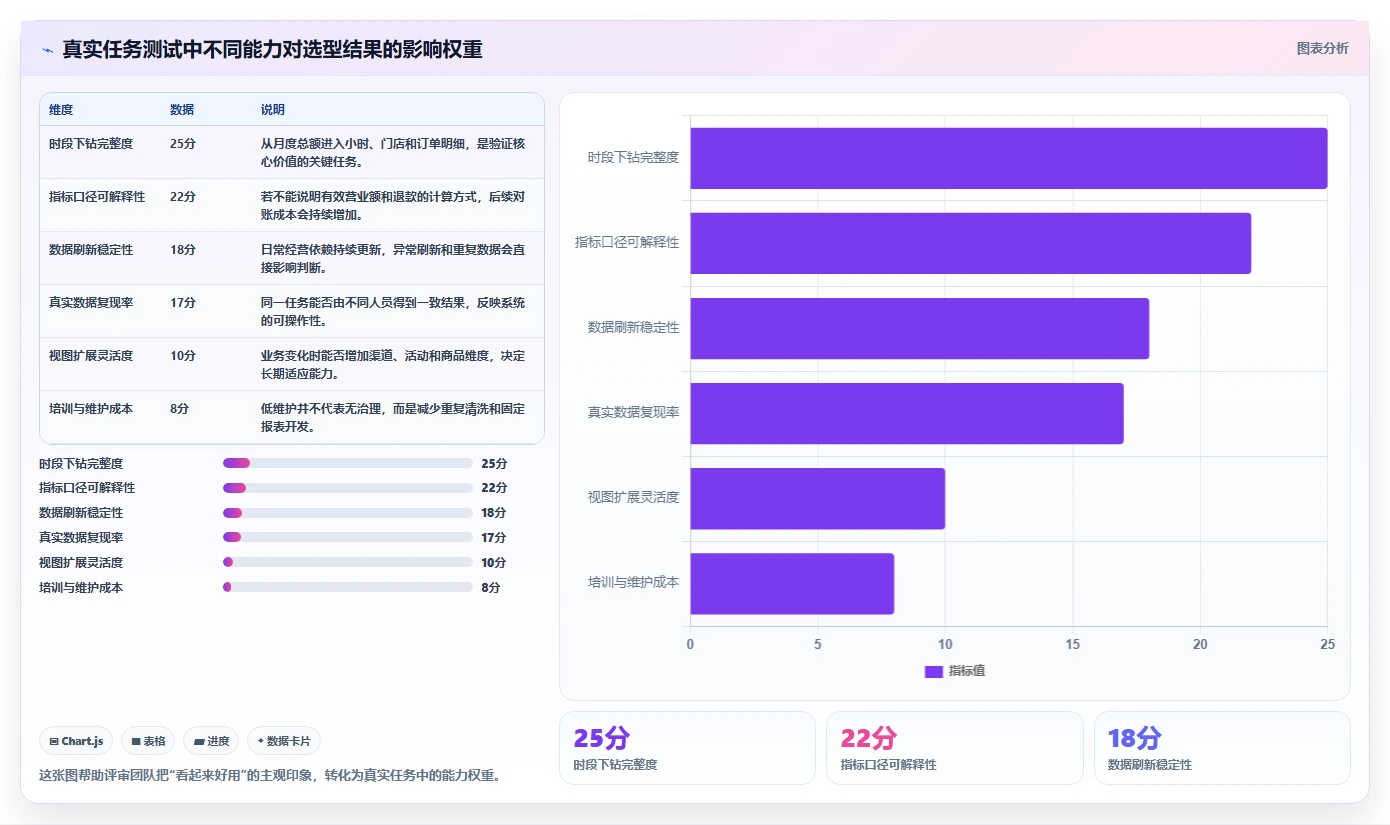Click the 10分 cell in table

[183, 356]
